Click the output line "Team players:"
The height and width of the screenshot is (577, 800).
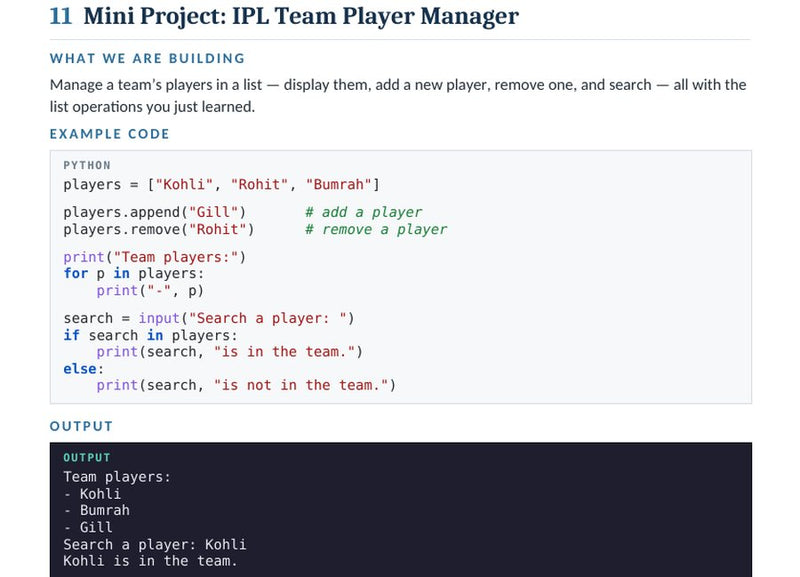click(117, 476)
